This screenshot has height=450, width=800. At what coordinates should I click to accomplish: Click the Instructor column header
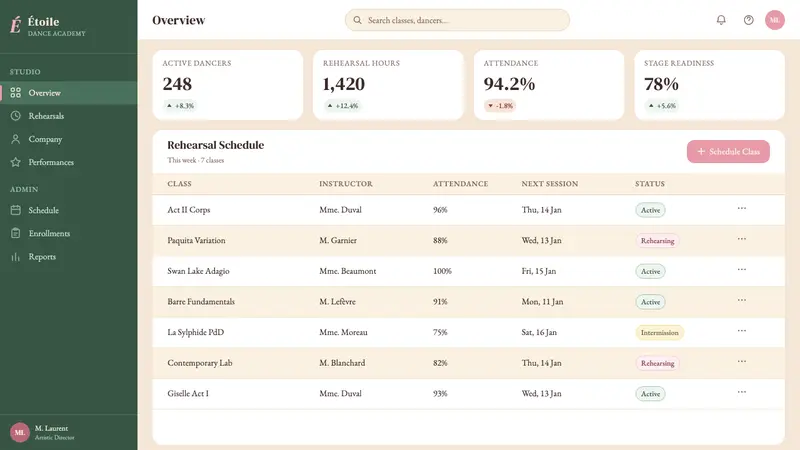tap(346, 184)
